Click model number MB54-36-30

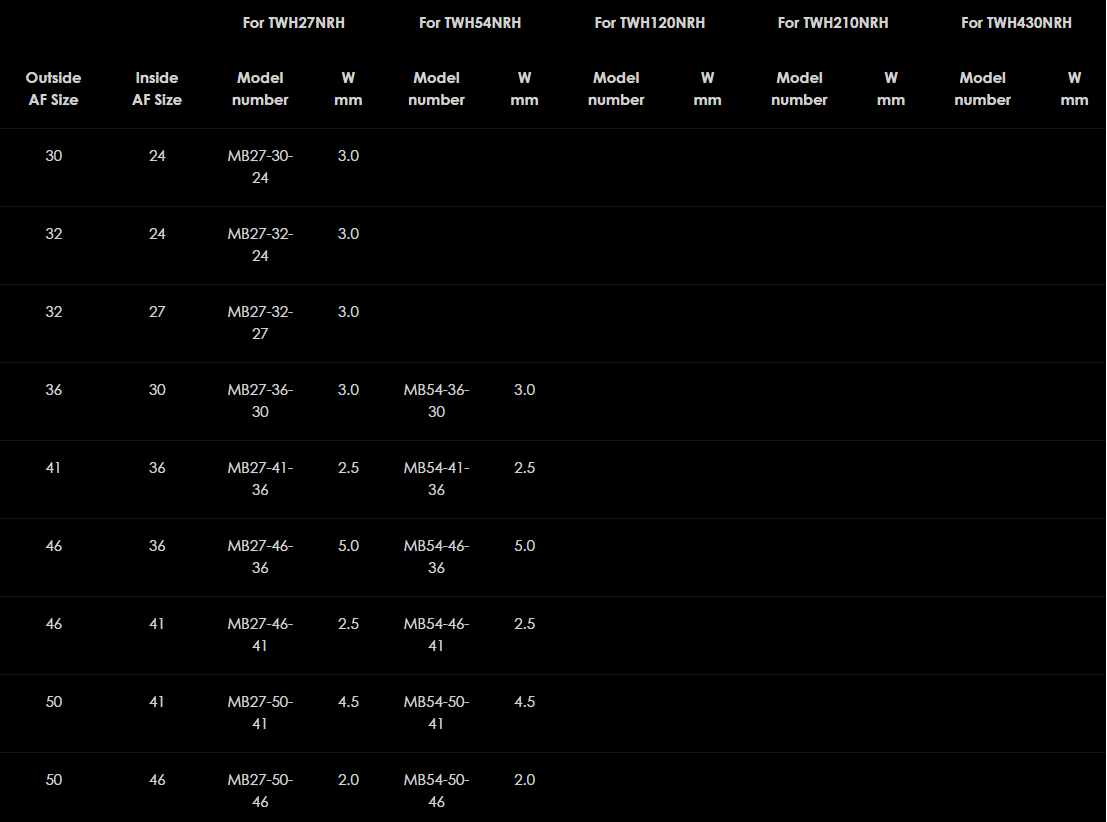tap(436, 401)
